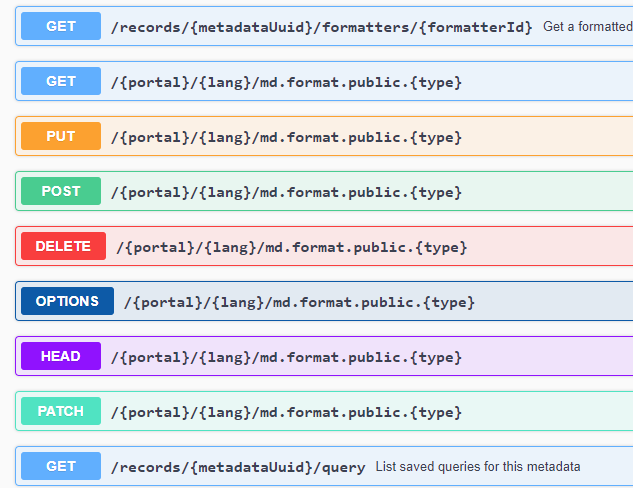Expand PUT md.format.public.{type} operation path

[286, 138]
